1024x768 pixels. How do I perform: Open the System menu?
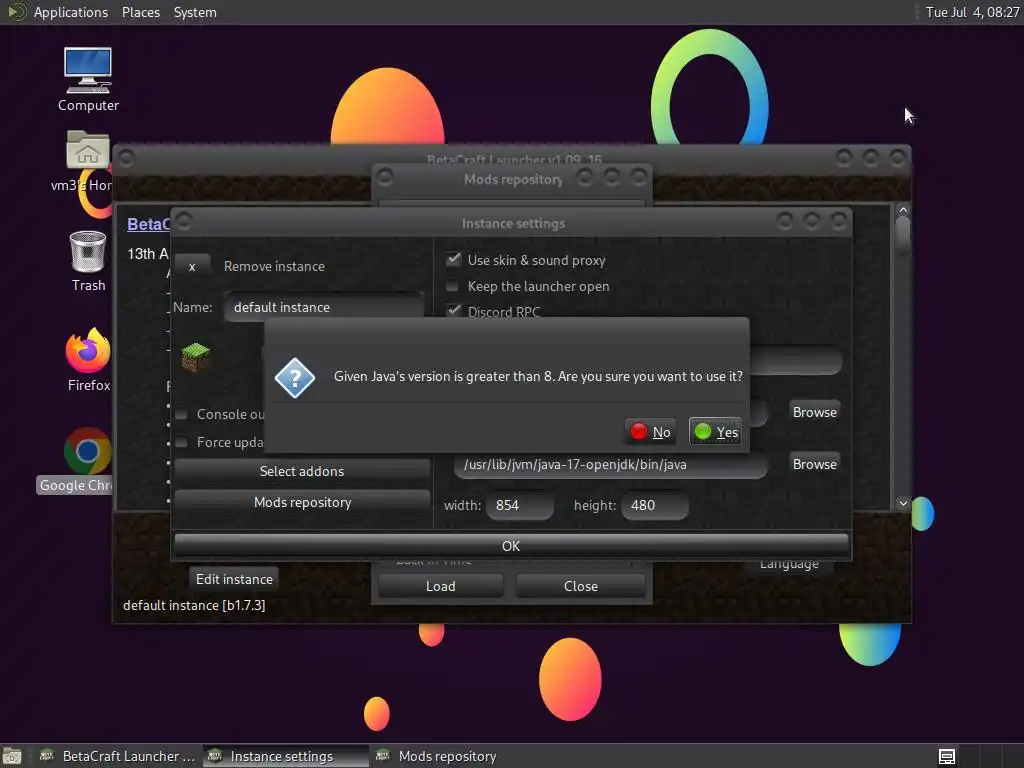pyautogui.click(x=195, y=12)
